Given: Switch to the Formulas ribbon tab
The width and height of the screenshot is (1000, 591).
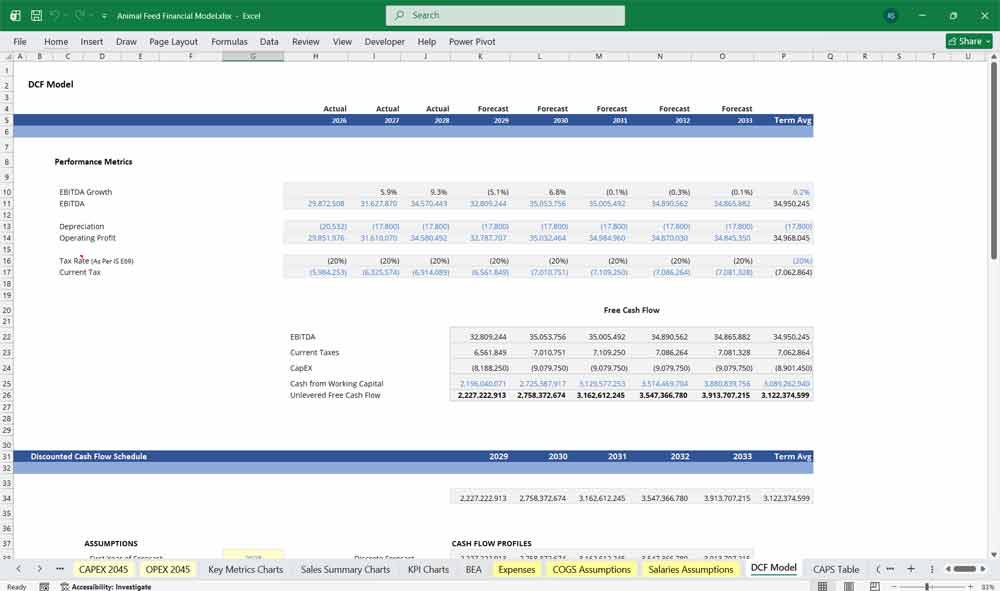Looking at the screenshot, I should click(229, 41).
